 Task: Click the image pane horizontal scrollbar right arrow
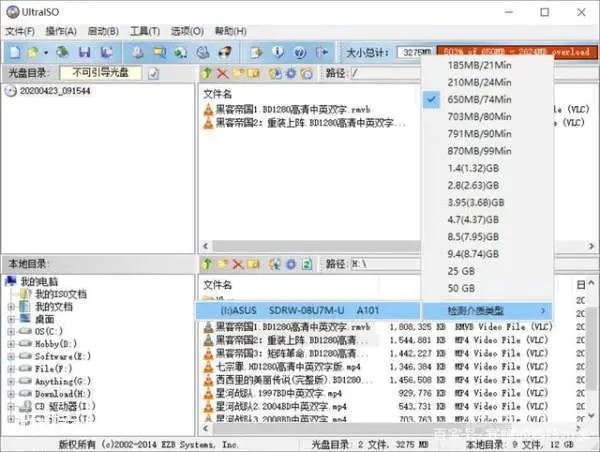point(592,246)
